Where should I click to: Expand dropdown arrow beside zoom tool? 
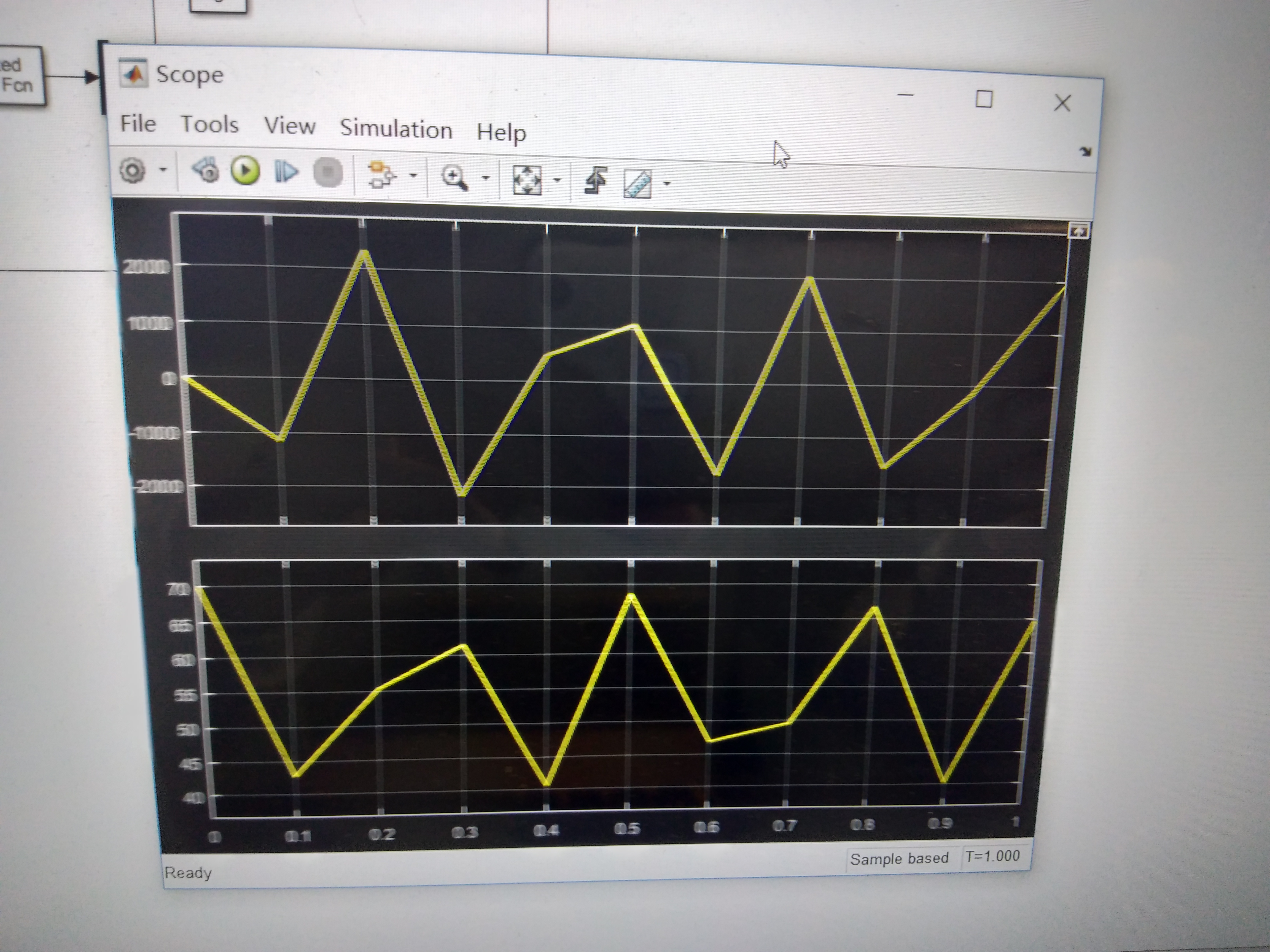(x=486, y=177)
